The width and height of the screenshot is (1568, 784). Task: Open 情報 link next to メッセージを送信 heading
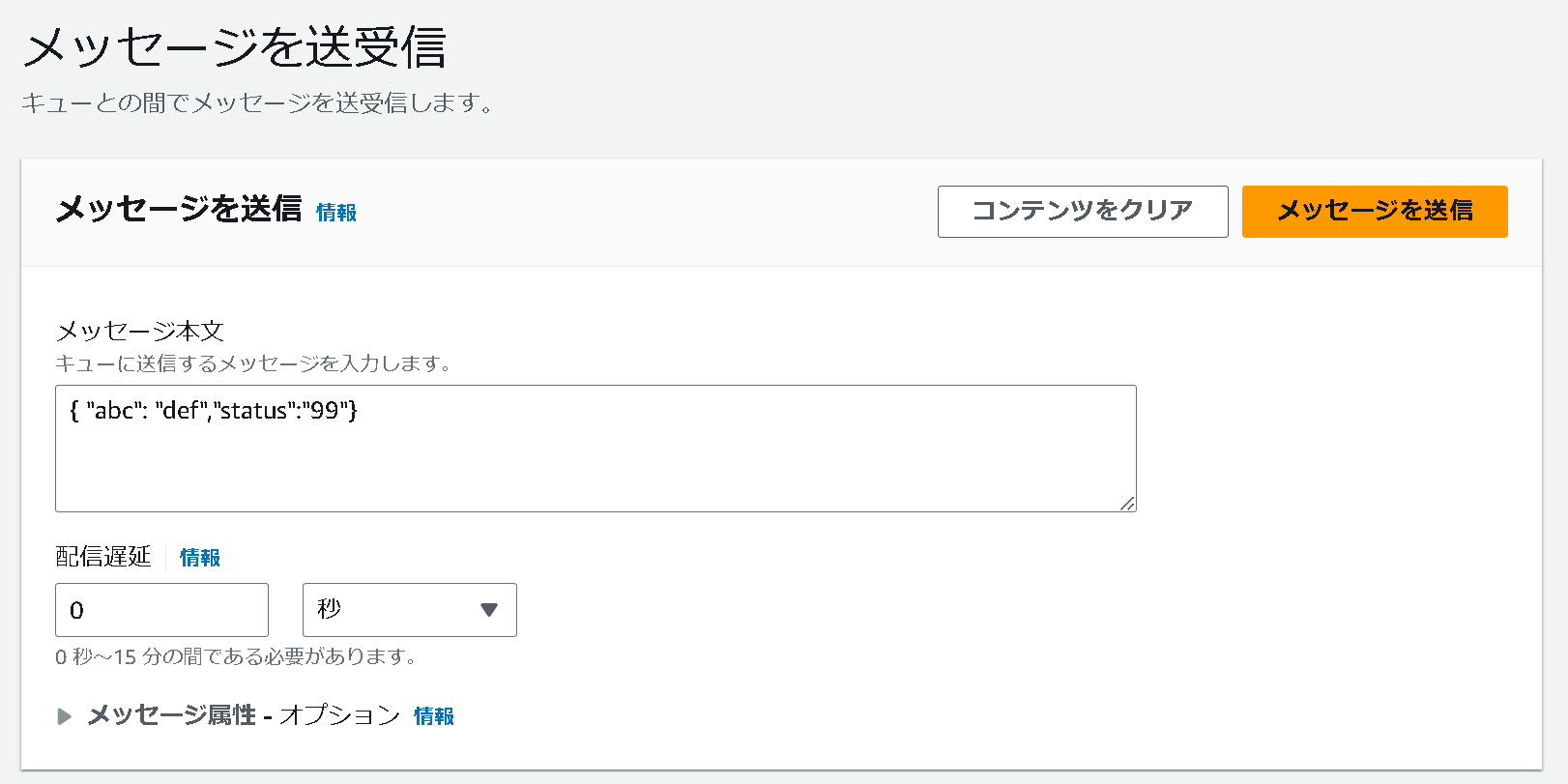(336, 213)
